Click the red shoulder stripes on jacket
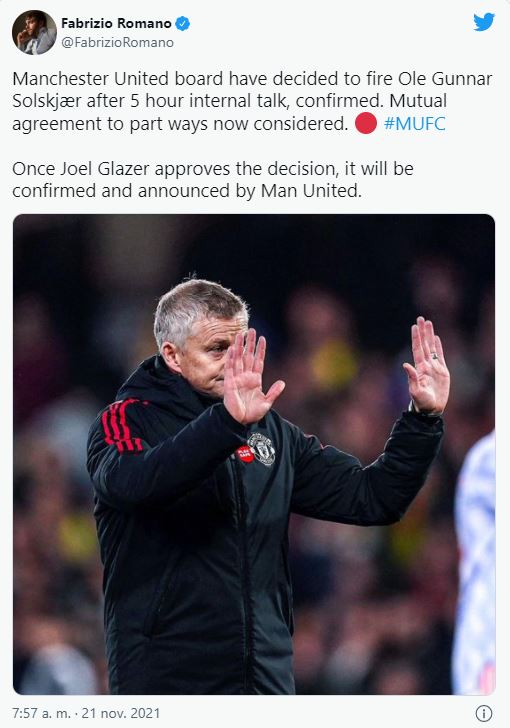 [122, 426]
